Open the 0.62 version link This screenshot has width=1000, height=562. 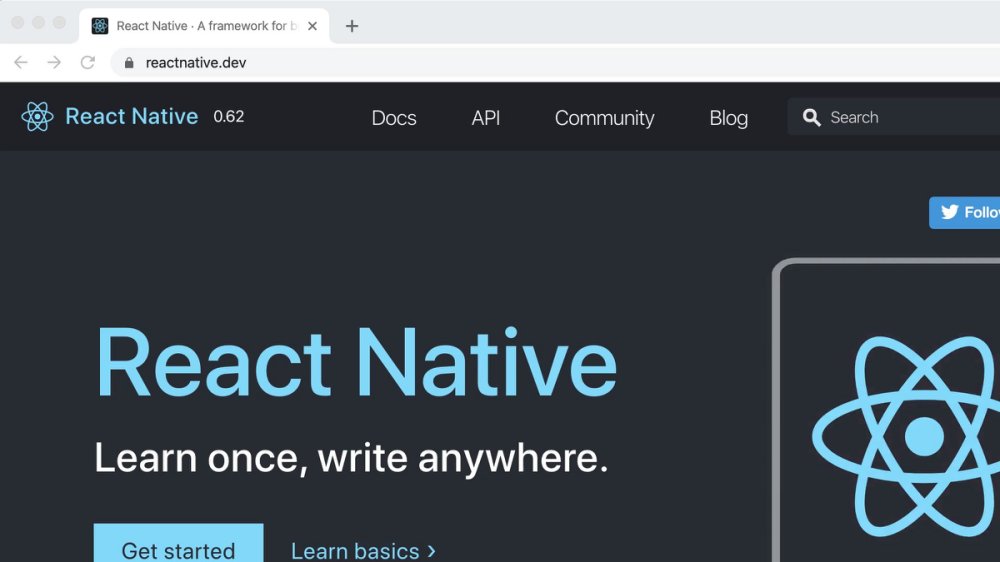pos(228,117)
